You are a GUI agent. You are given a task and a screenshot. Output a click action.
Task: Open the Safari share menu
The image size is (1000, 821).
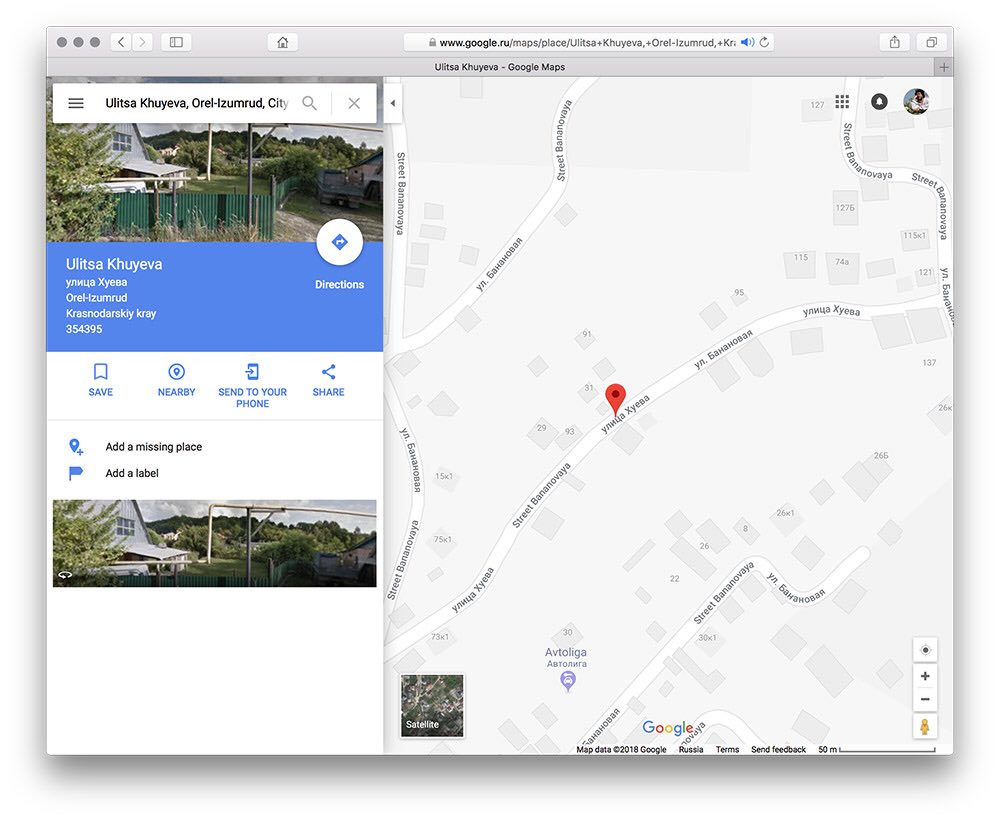click(x=895, y=42)
